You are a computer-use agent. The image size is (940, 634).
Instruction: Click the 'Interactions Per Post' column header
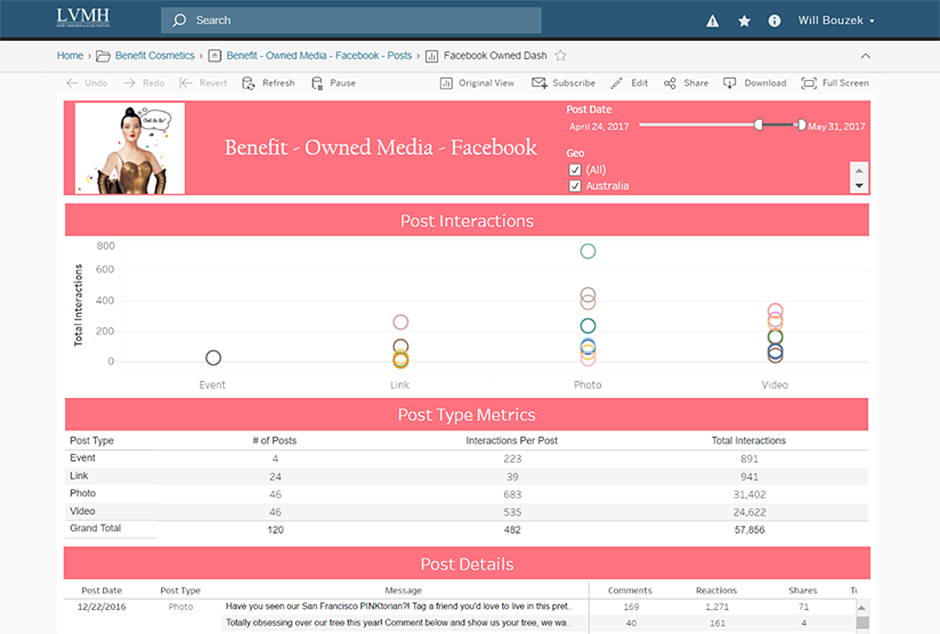[x=512, y=440]
